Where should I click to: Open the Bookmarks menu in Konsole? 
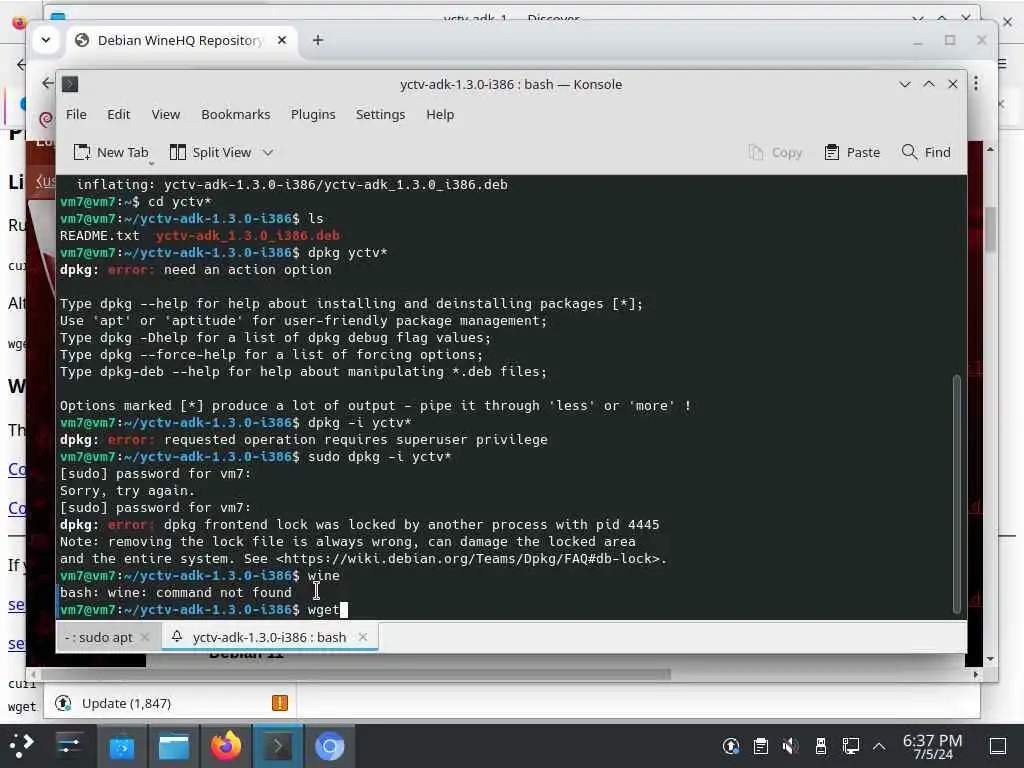click(235, 114)
